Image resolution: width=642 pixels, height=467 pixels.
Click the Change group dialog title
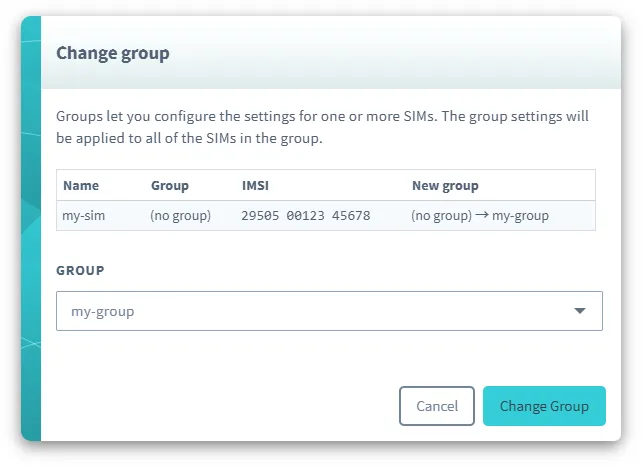[x=113, y=54]
